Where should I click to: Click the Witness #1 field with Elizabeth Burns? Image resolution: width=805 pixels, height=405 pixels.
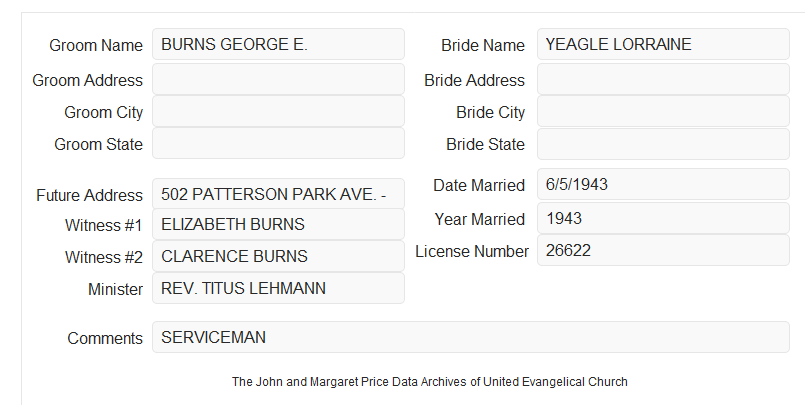(278, 224)
